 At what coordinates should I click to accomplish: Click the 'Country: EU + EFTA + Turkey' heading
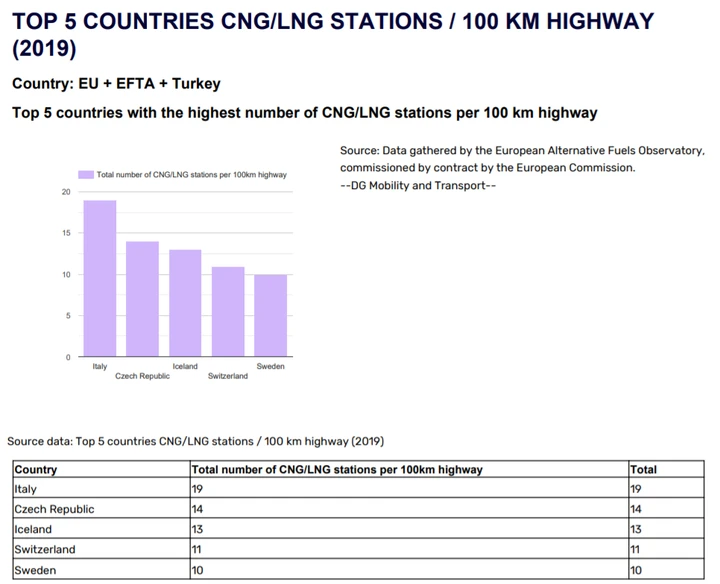(x=116, y=84)
